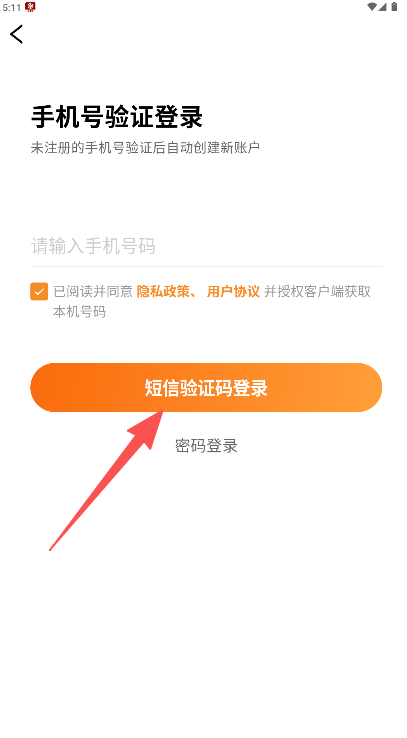Screen dimensions: 407x738
Task: Tap the 已阅读并同意 agreement text
Action: [x=93, y=291]
